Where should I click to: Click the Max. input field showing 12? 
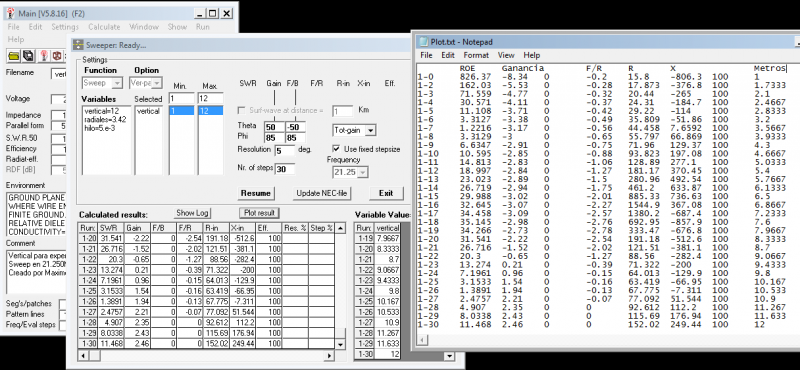[x=210, y=98]
